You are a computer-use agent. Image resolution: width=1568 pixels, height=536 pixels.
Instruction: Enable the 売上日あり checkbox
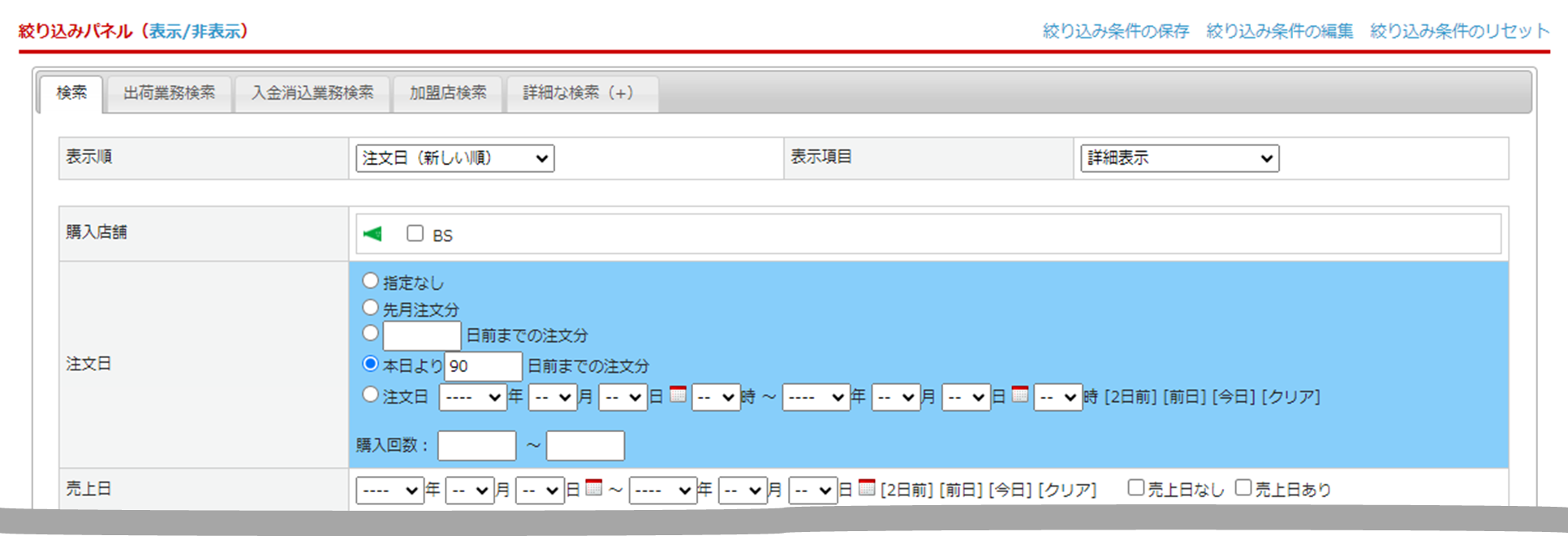pyautogui.click(x=1243, y=487)
